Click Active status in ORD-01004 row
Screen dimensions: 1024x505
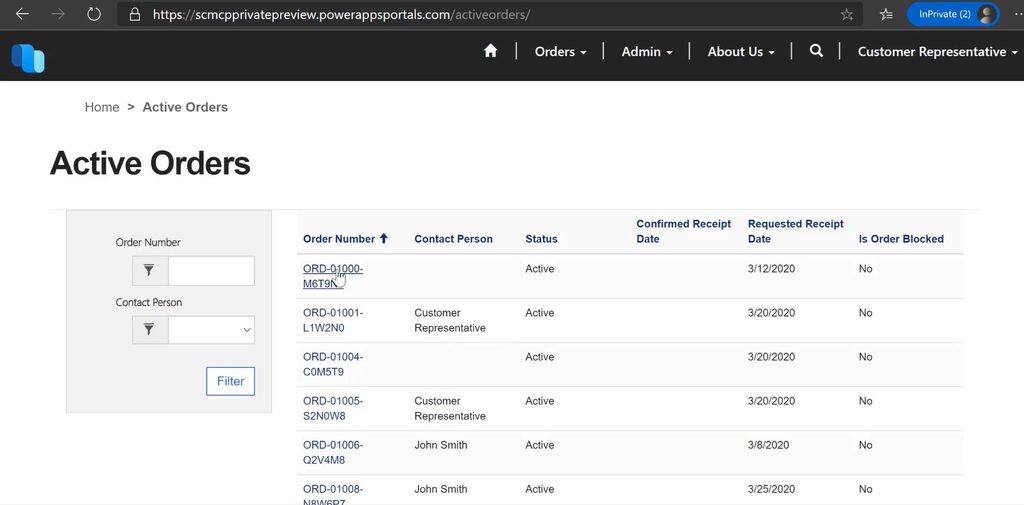coord(539,357)
